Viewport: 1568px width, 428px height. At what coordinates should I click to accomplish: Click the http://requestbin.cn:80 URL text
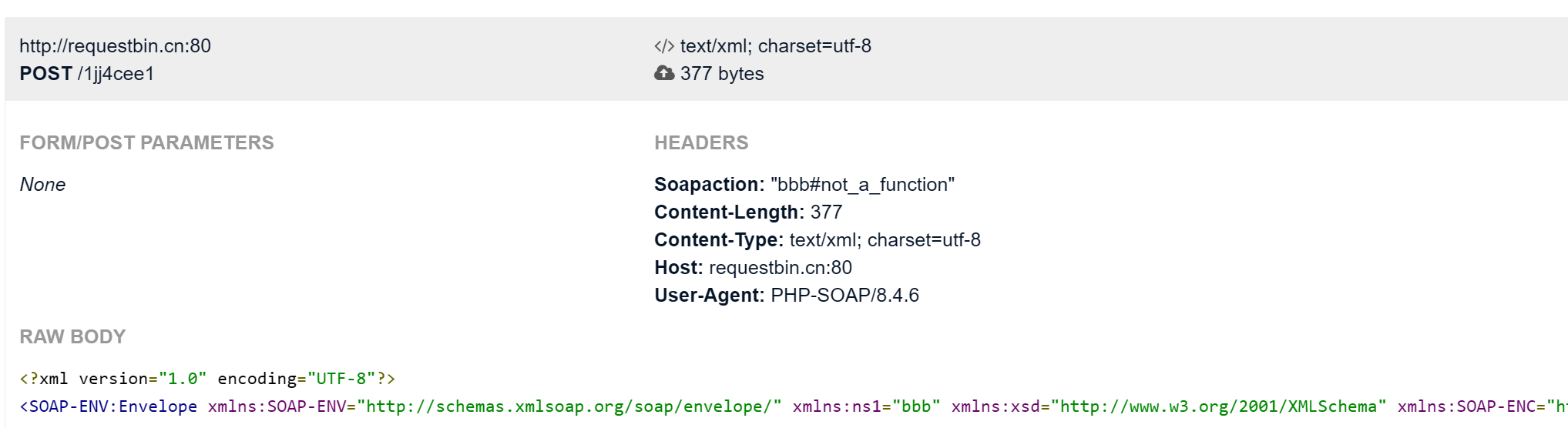(115, 46)
